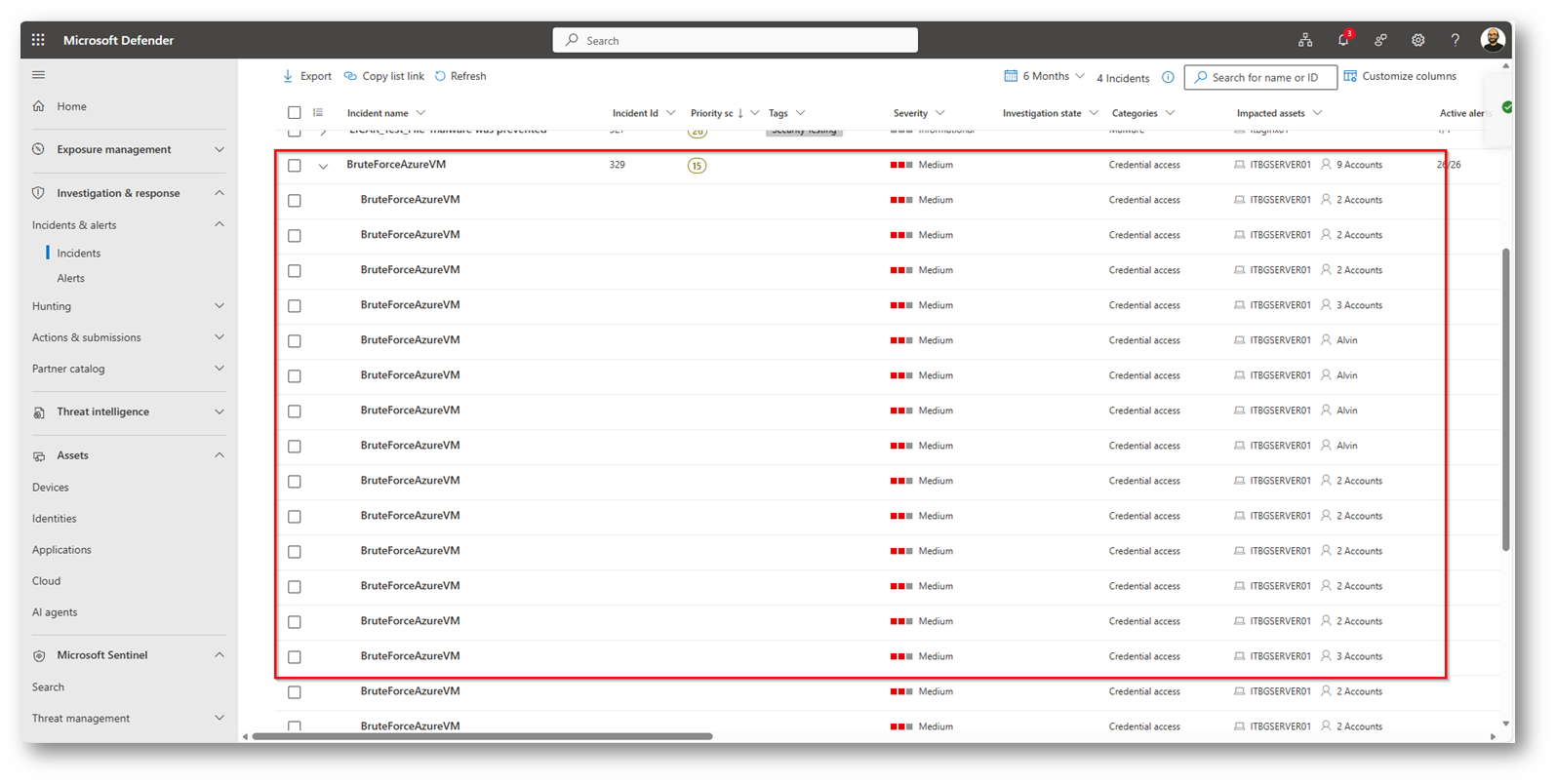Open the 6 Months time range dropdown
The width and height of the screenshot is (1556, 784).
(x=1045, y=76)
